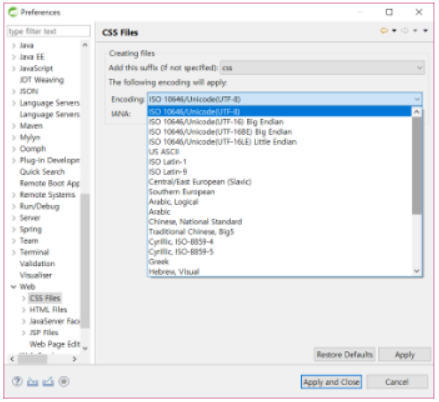Expand the Terminal tree node

(x=14, y=252)
